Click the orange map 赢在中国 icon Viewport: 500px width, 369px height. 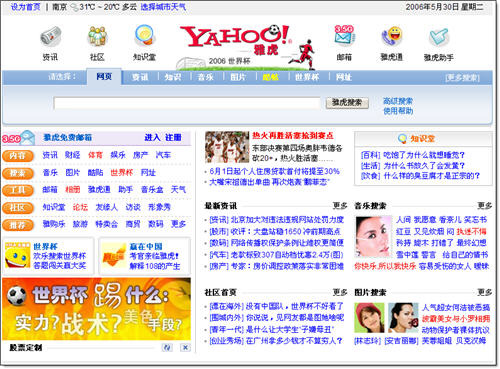click(114, 256)
